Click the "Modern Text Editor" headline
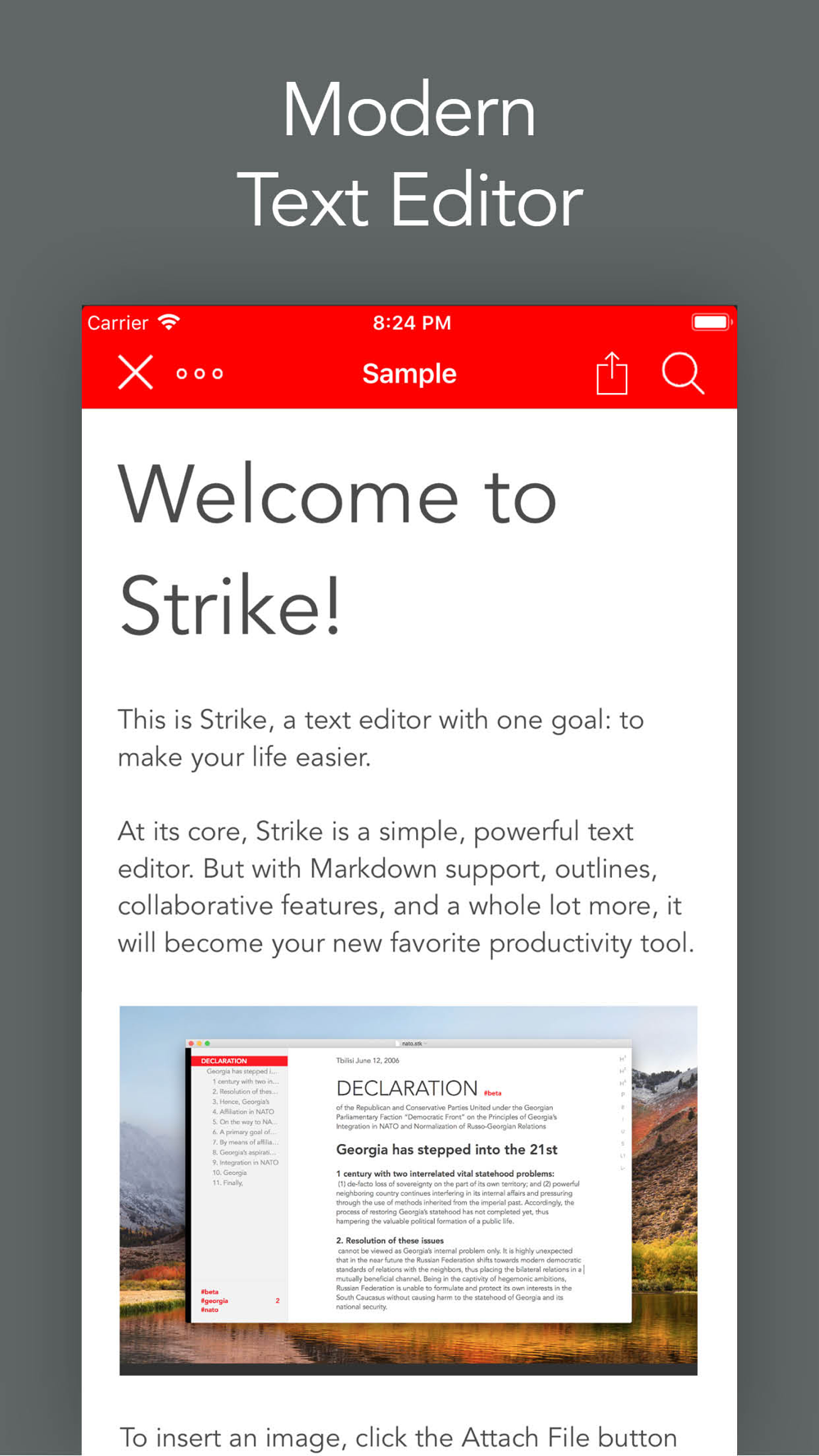819x1456 pixels. click(409, 156)
